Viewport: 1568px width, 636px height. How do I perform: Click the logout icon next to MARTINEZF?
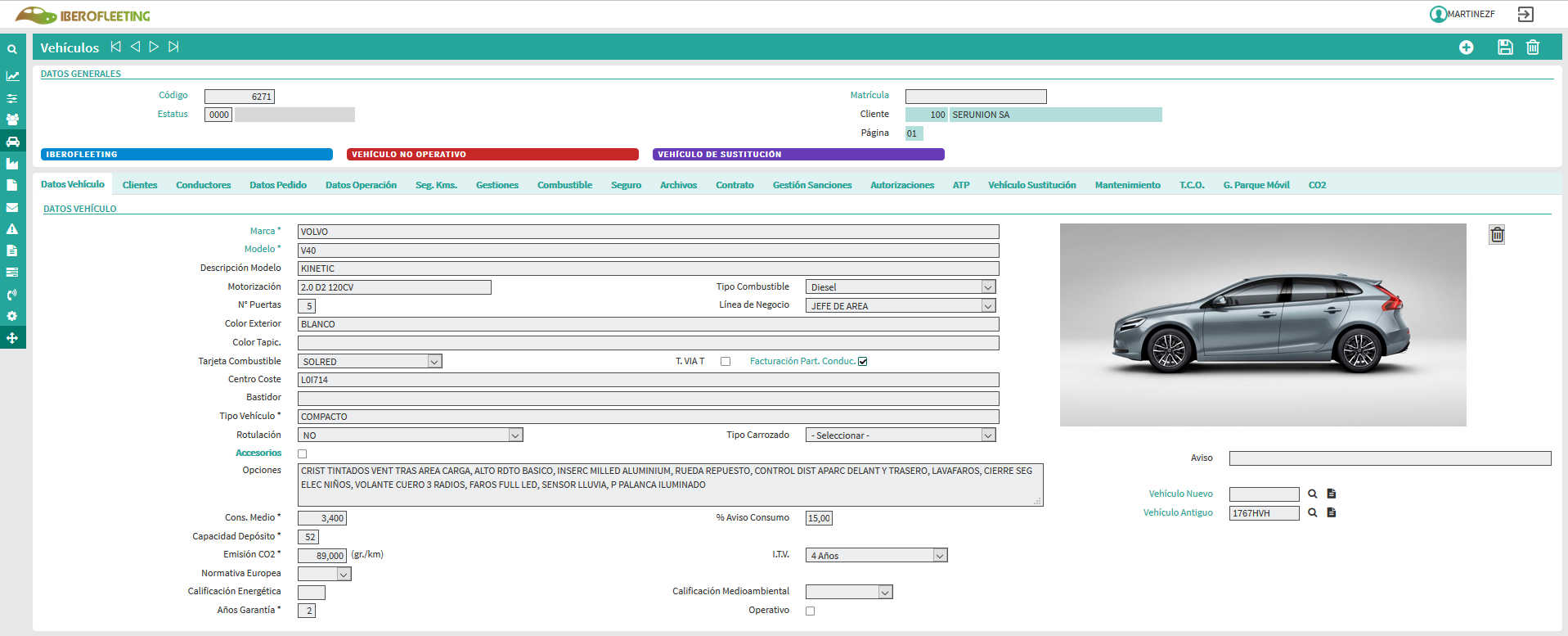(x=1525, y=14)
